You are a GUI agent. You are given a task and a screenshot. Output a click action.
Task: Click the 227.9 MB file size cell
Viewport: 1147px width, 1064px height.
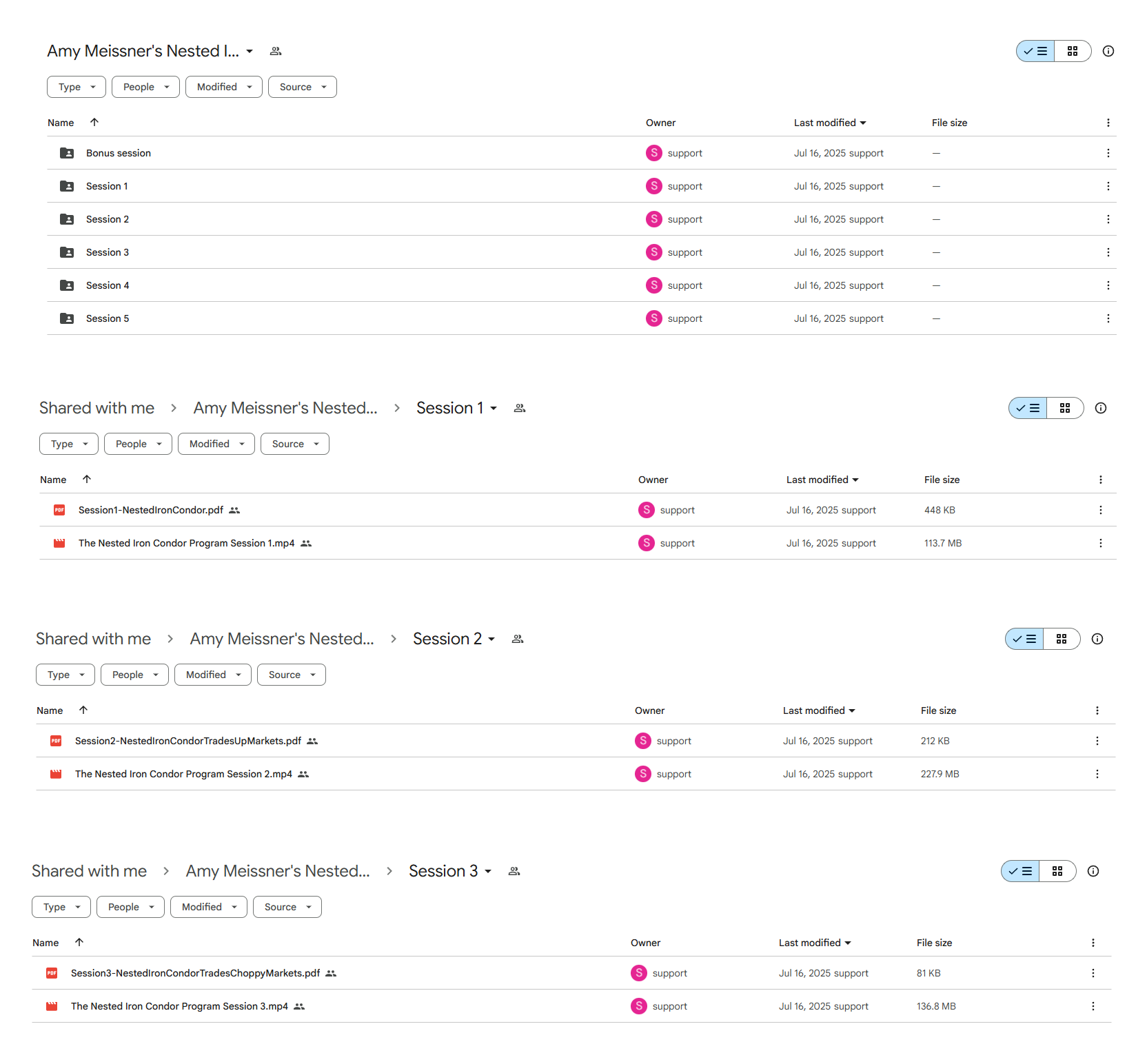tap(940, 774)
